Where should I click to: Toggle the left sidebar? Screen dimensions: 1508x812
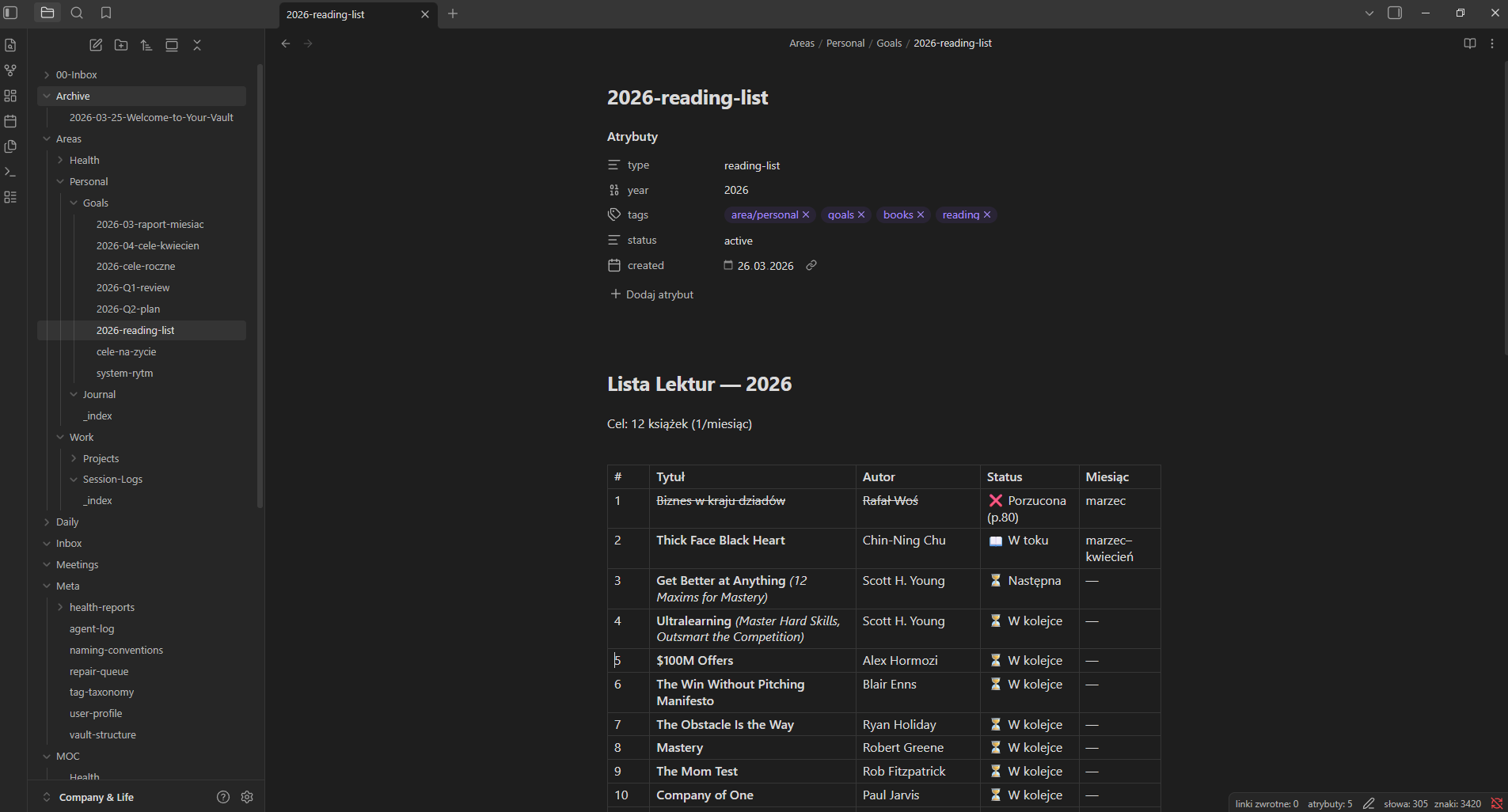pos(11,13)
